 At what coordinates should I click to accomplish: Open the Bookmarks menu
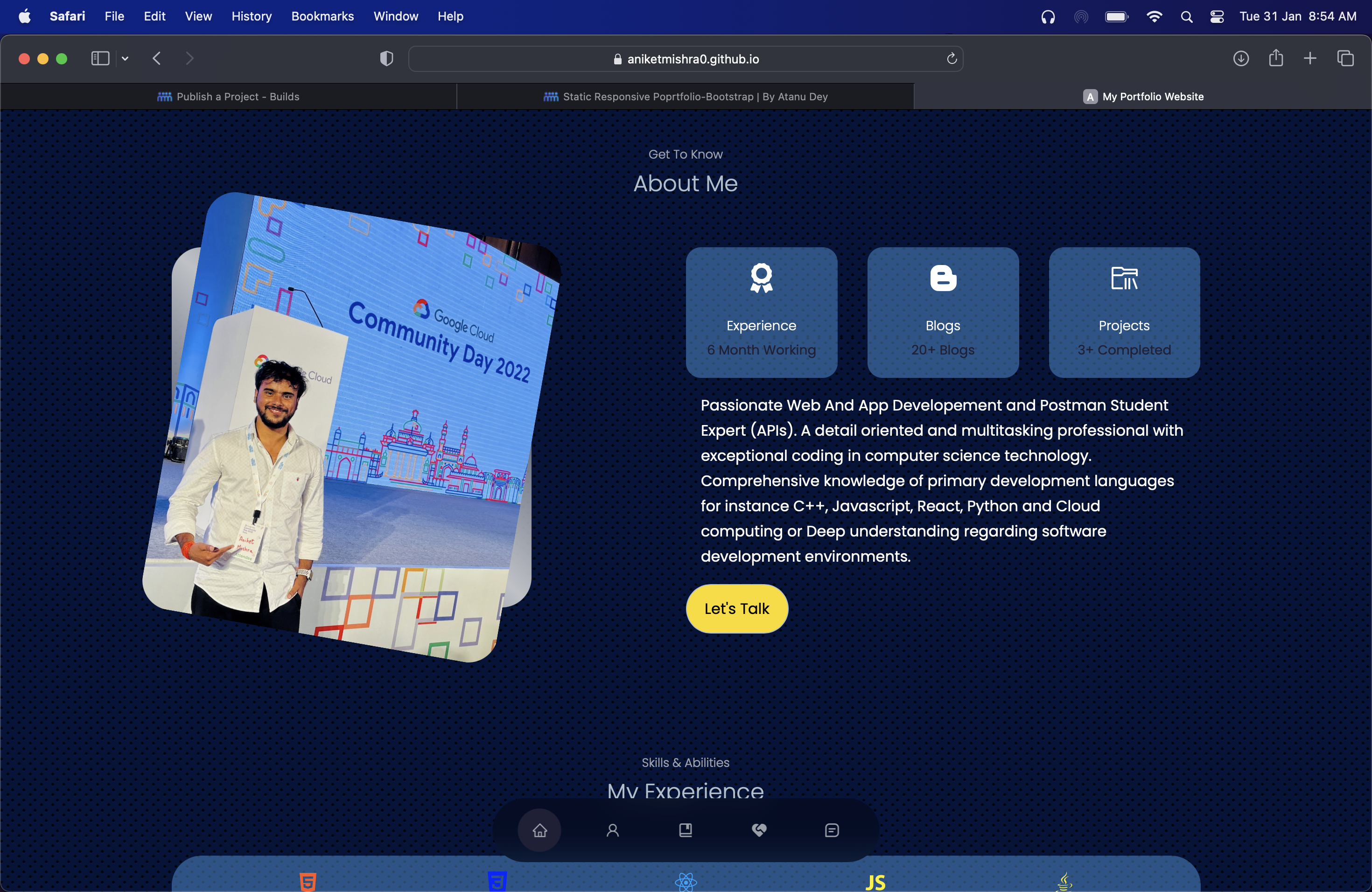coord(322,16)
